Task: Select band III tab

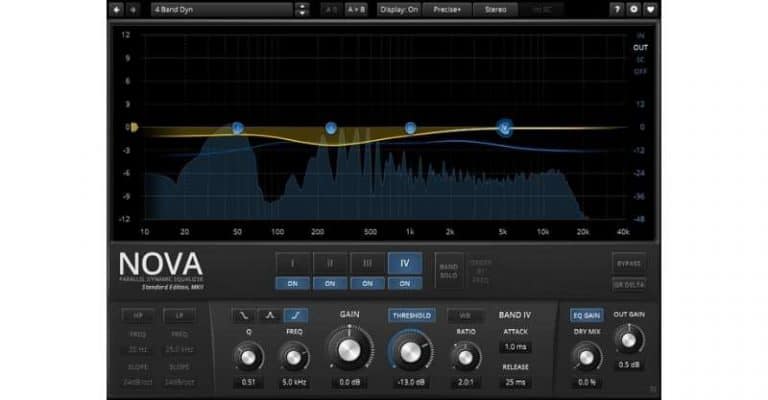Action: pos(367,263)
